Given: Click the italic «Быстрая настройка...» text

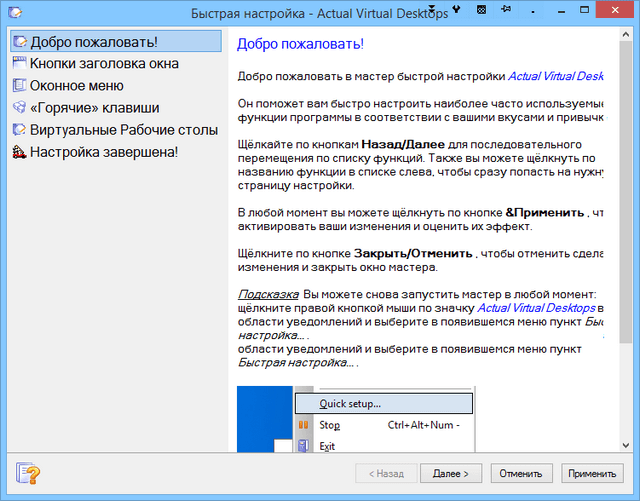Looking at the screenshot, I should [x=296, y=363].
